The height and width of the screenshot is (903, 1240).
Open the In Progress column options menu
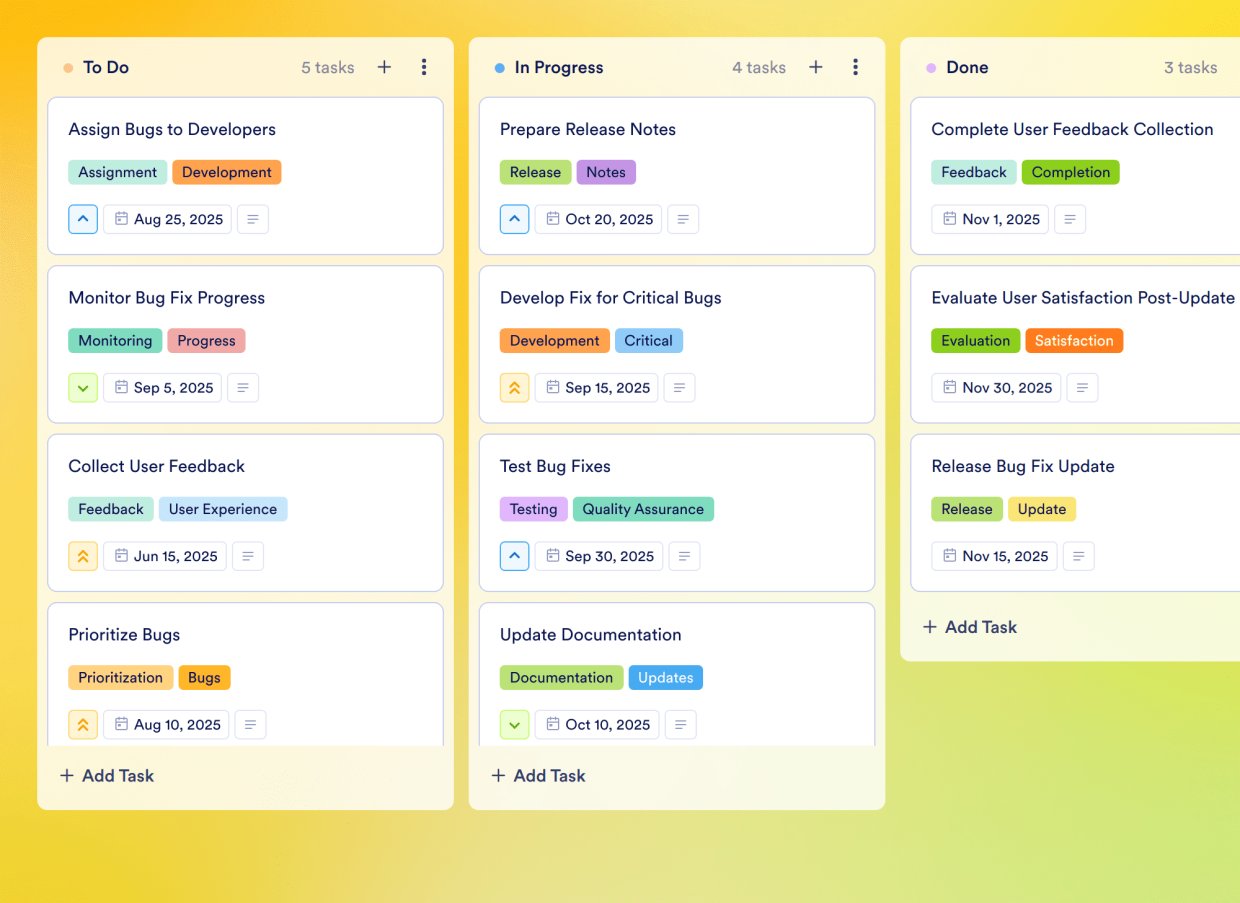[855, 67]
